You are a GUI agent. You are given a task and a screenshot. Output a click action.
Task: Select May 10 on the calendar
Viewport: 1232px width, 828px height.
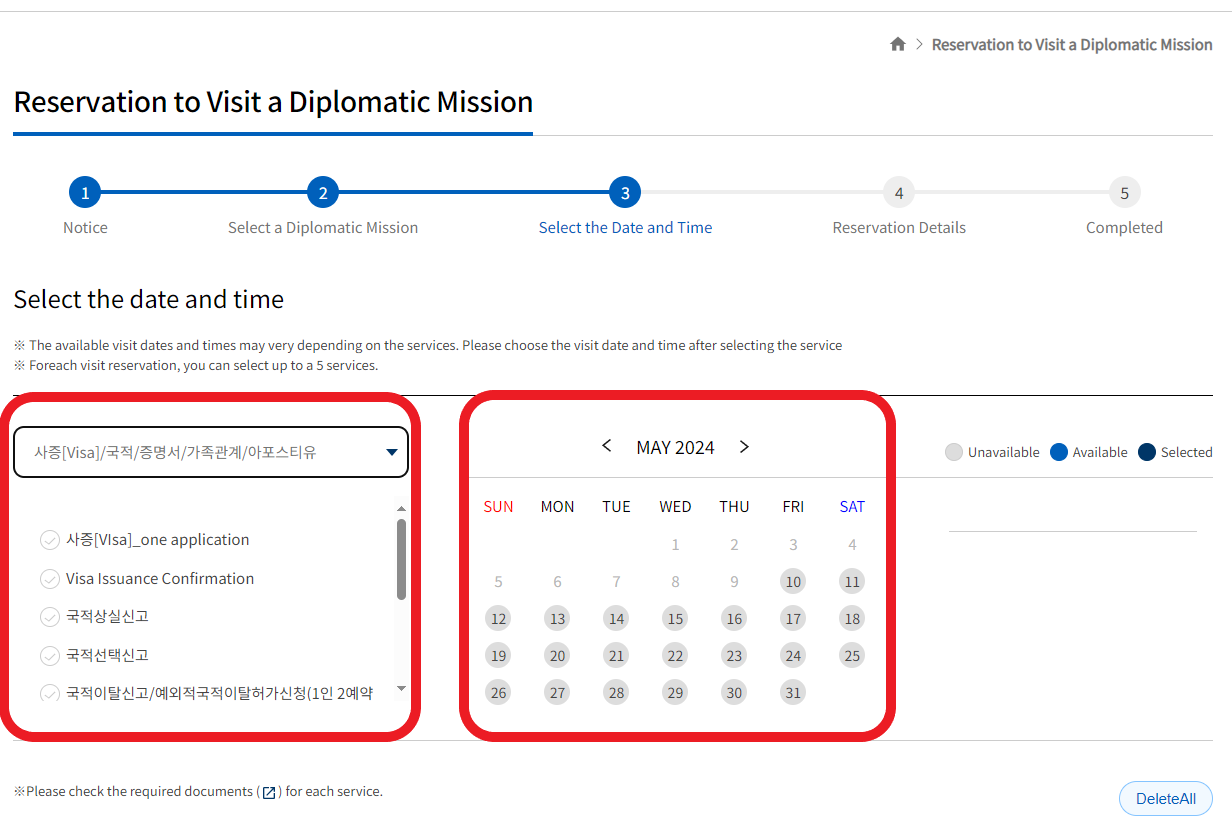(793, 582)
